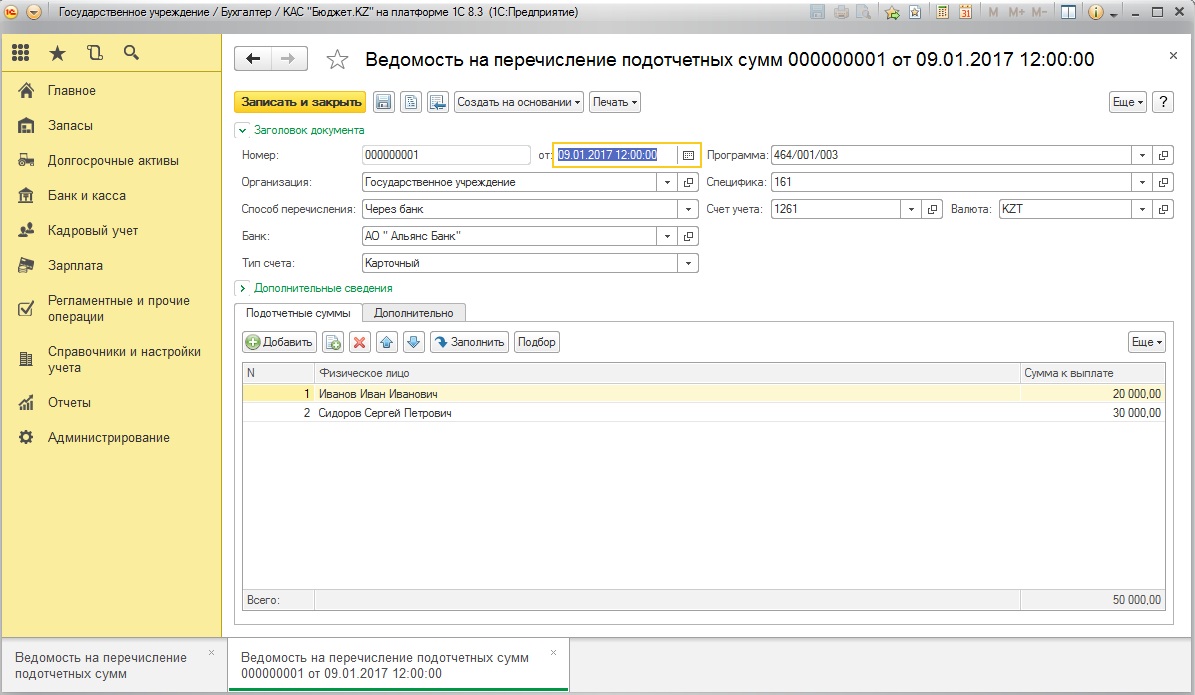This screenshot has height=695, width=1195.
Task: Add document to favorites with star outline
Action: pyautogui.click(x=337, y=59)
